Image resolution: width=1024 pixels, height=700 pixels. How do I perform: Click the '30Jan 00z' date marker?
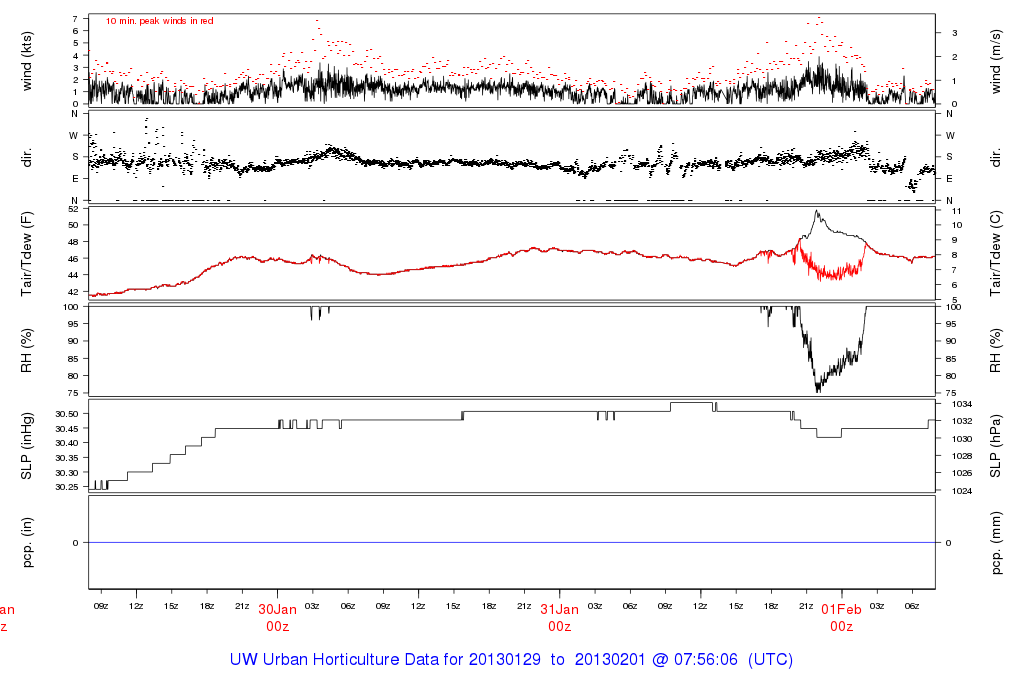(278, 618)
